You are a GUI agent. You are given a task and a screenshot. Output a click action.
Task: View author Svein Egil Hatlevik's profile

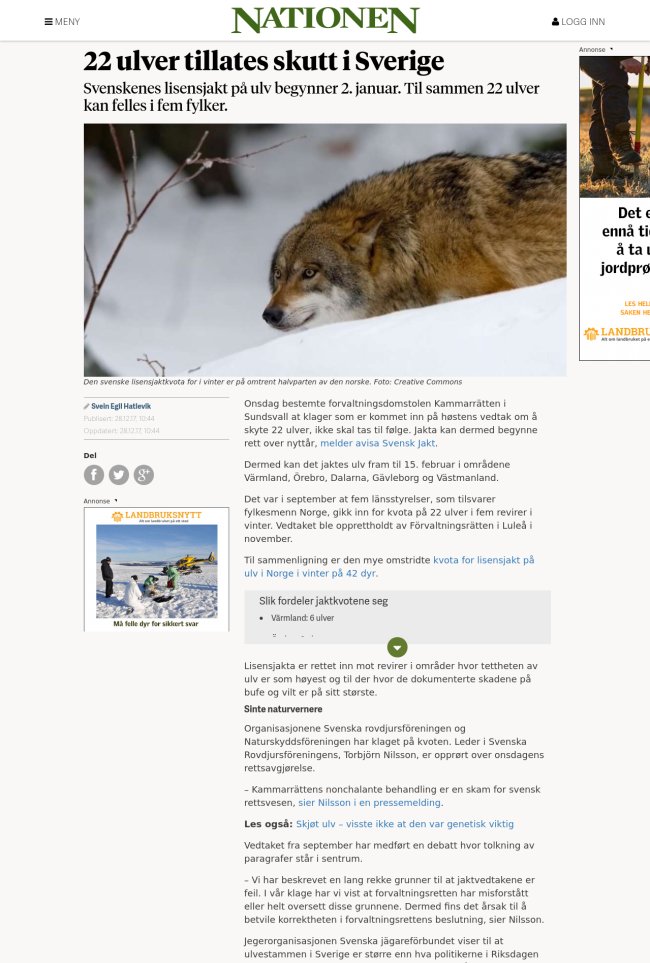[x=121, y=407]
